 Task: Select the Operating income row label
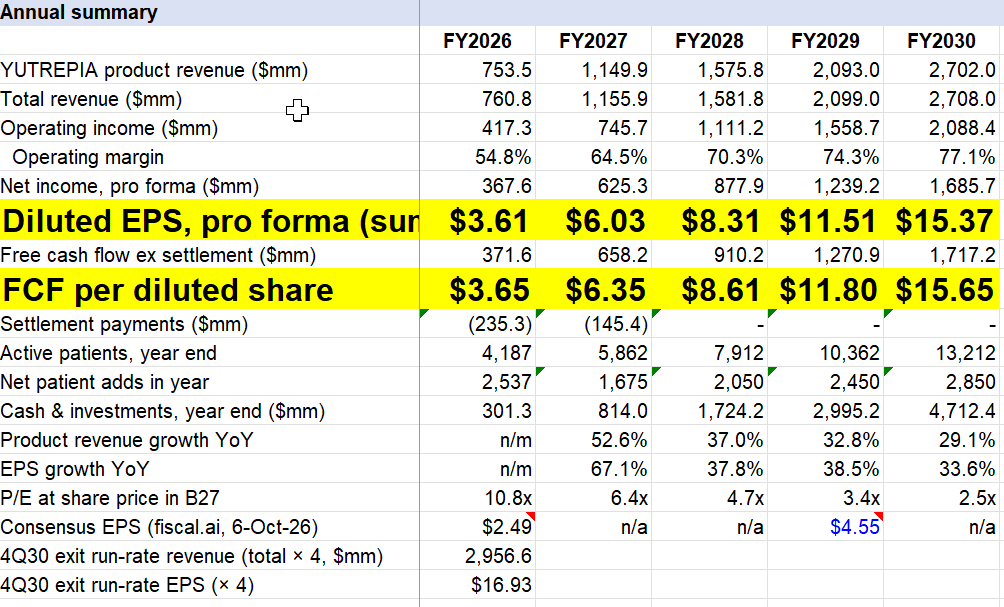(209, 127)
